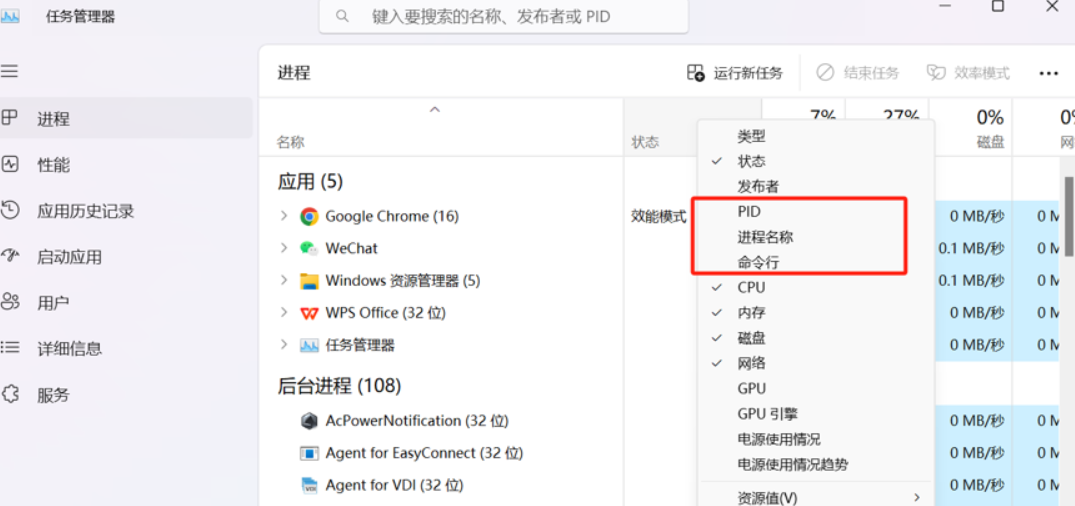This screenshot has height=506, width=1075.
Task: Open the 启动应用 page
Action: [127, 257]
